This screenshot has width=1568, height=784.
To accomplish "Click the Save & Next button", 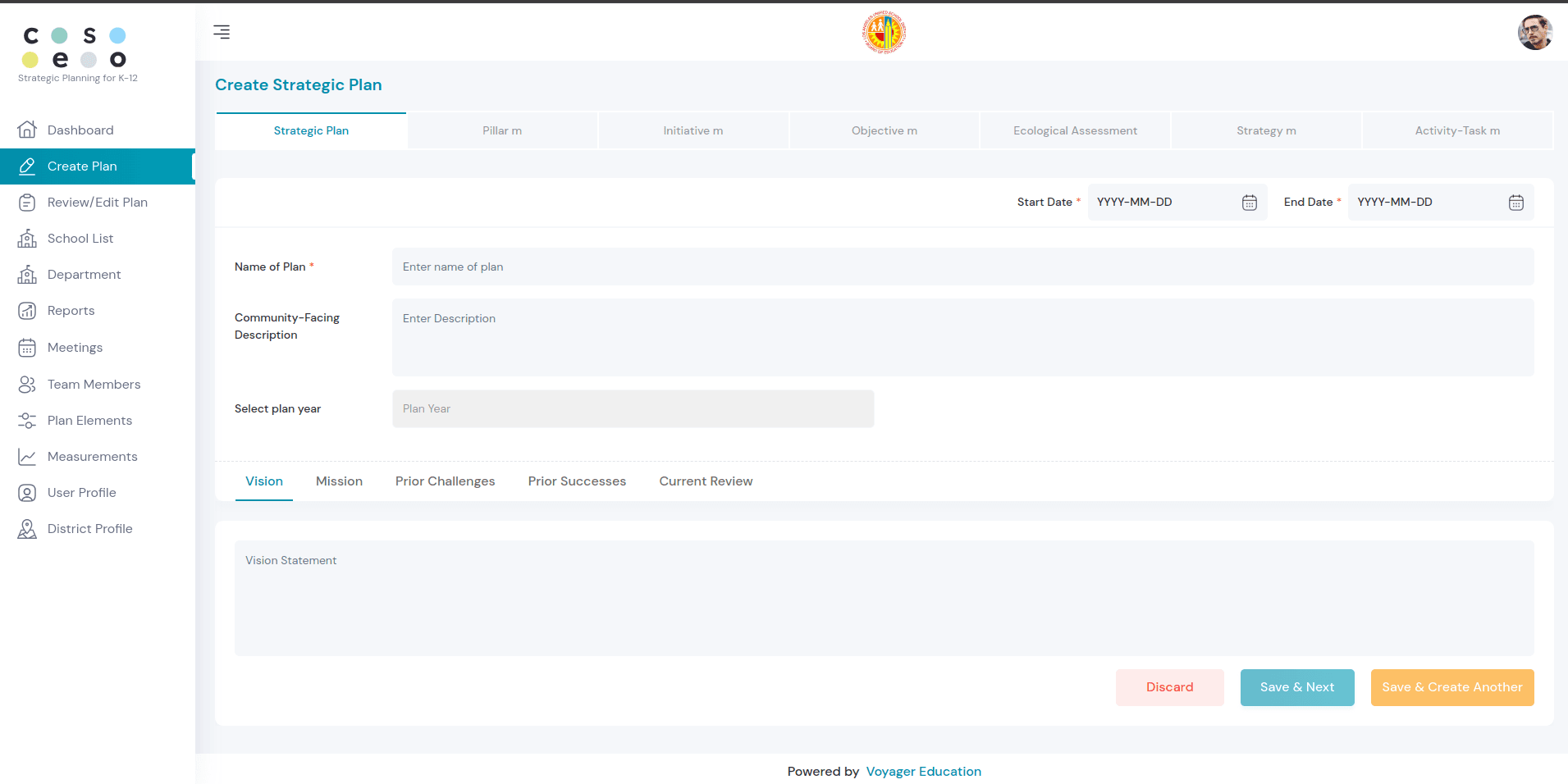I will click(1296, 687).
